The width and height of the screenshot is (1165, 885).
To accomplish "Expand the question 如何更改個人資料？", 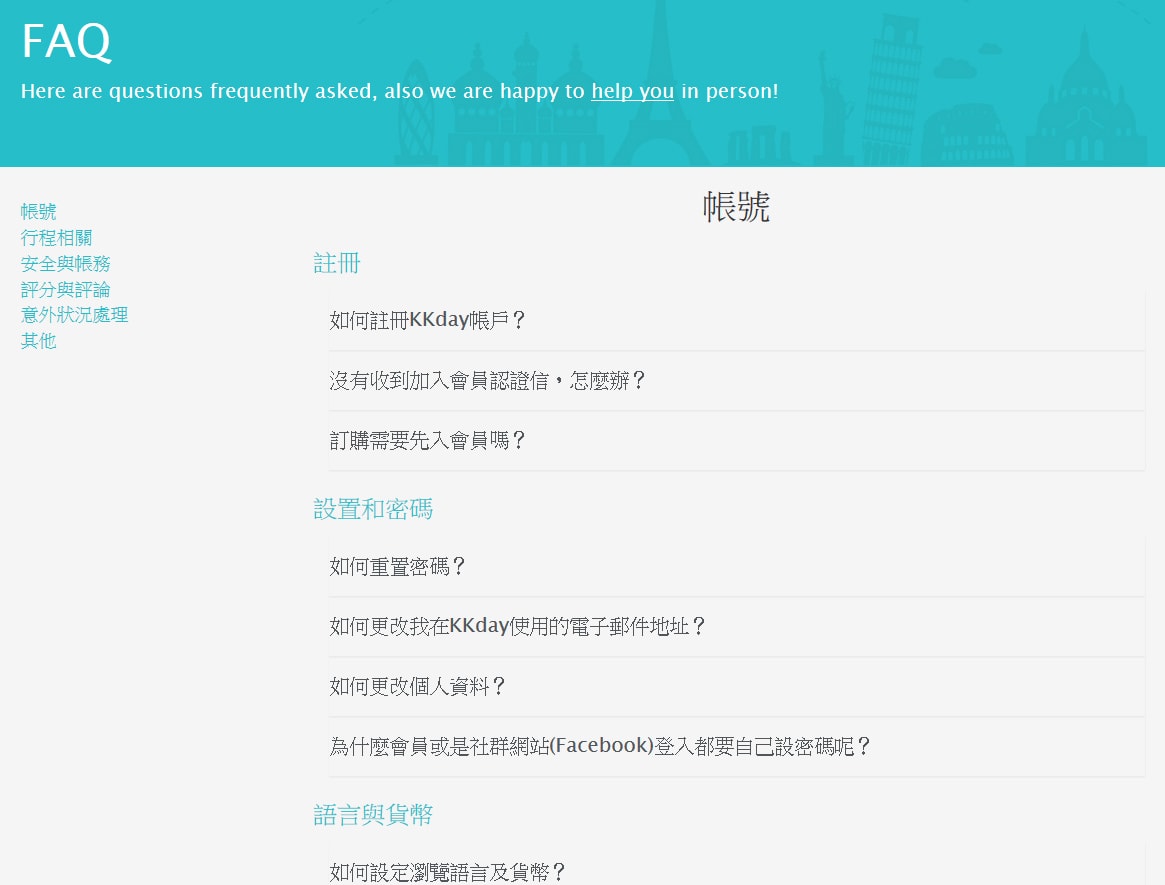I will pyautogui.click(x=736, y=687).
